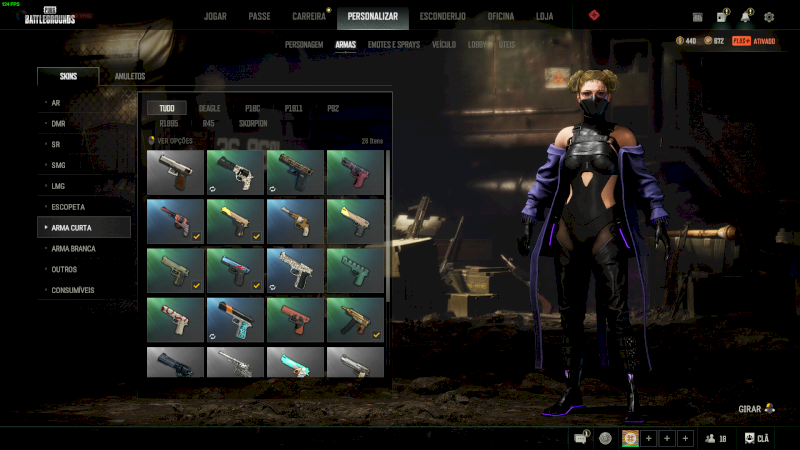Filter skins by SKORPION
The width and height of the screenshot is (800, 450).
pyautogui.click(x=253, y=123)
